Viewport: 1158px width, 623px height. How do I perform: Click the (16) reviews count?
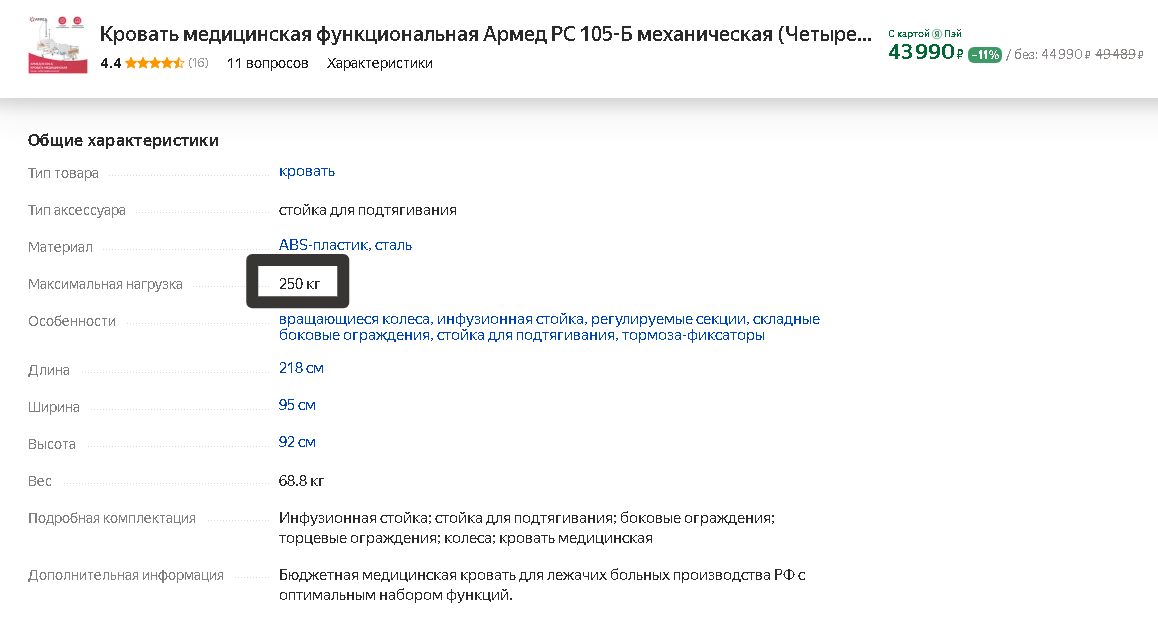point(198,63)
